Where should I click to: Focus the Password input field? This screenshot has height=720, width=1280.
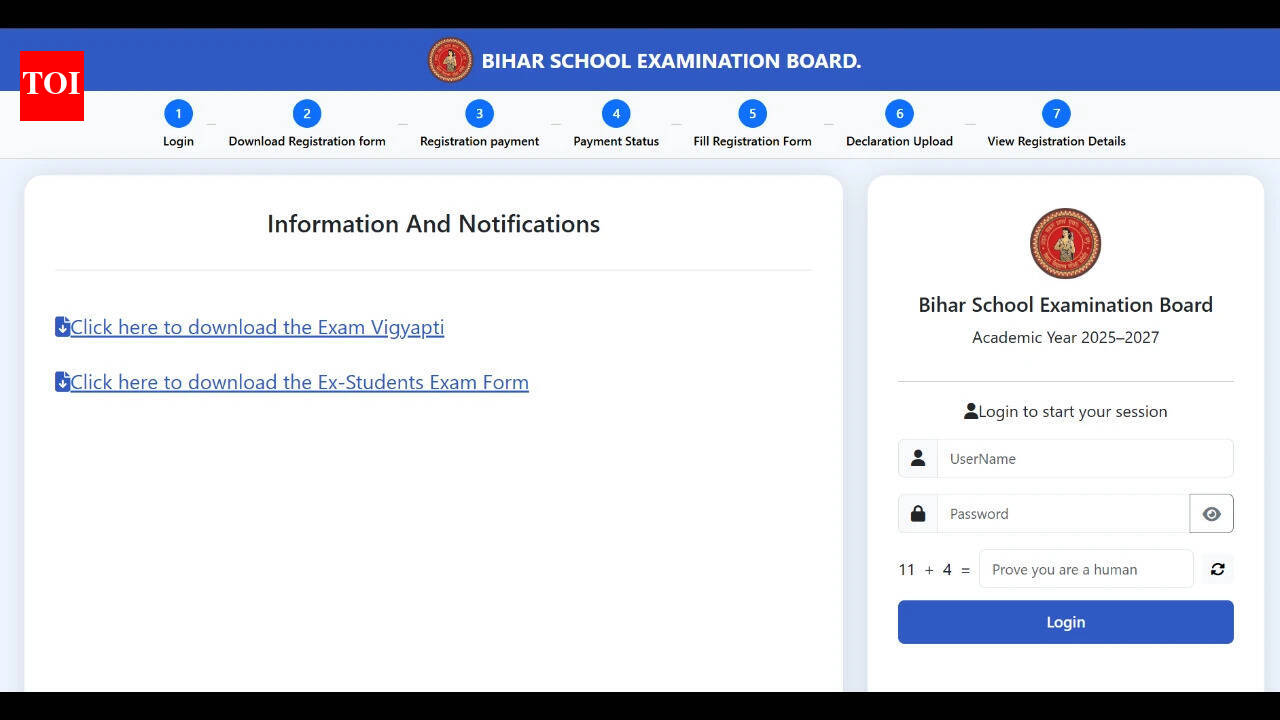pos(1063,514)
